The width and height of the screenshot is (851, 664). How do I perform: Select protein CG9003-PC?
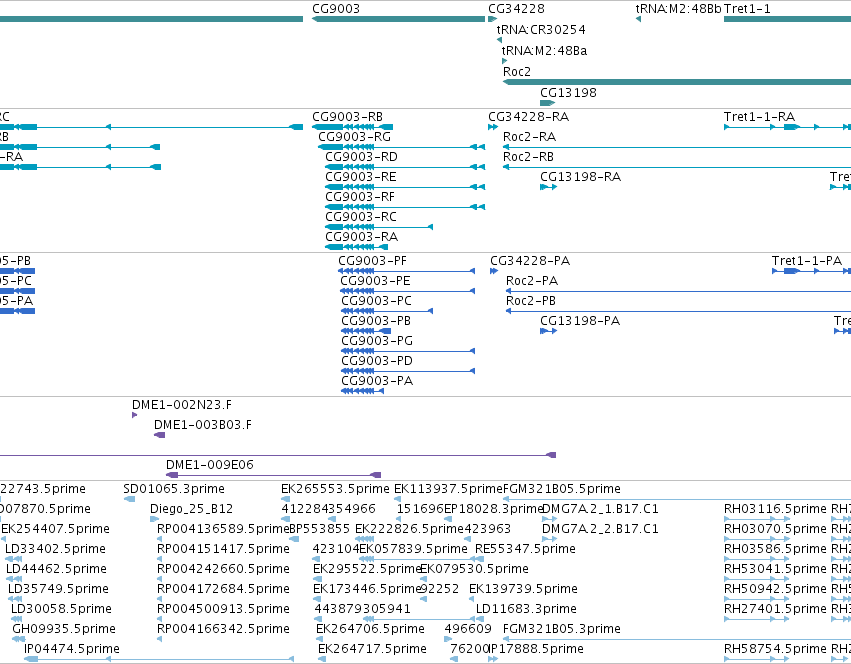pos(376,301)
